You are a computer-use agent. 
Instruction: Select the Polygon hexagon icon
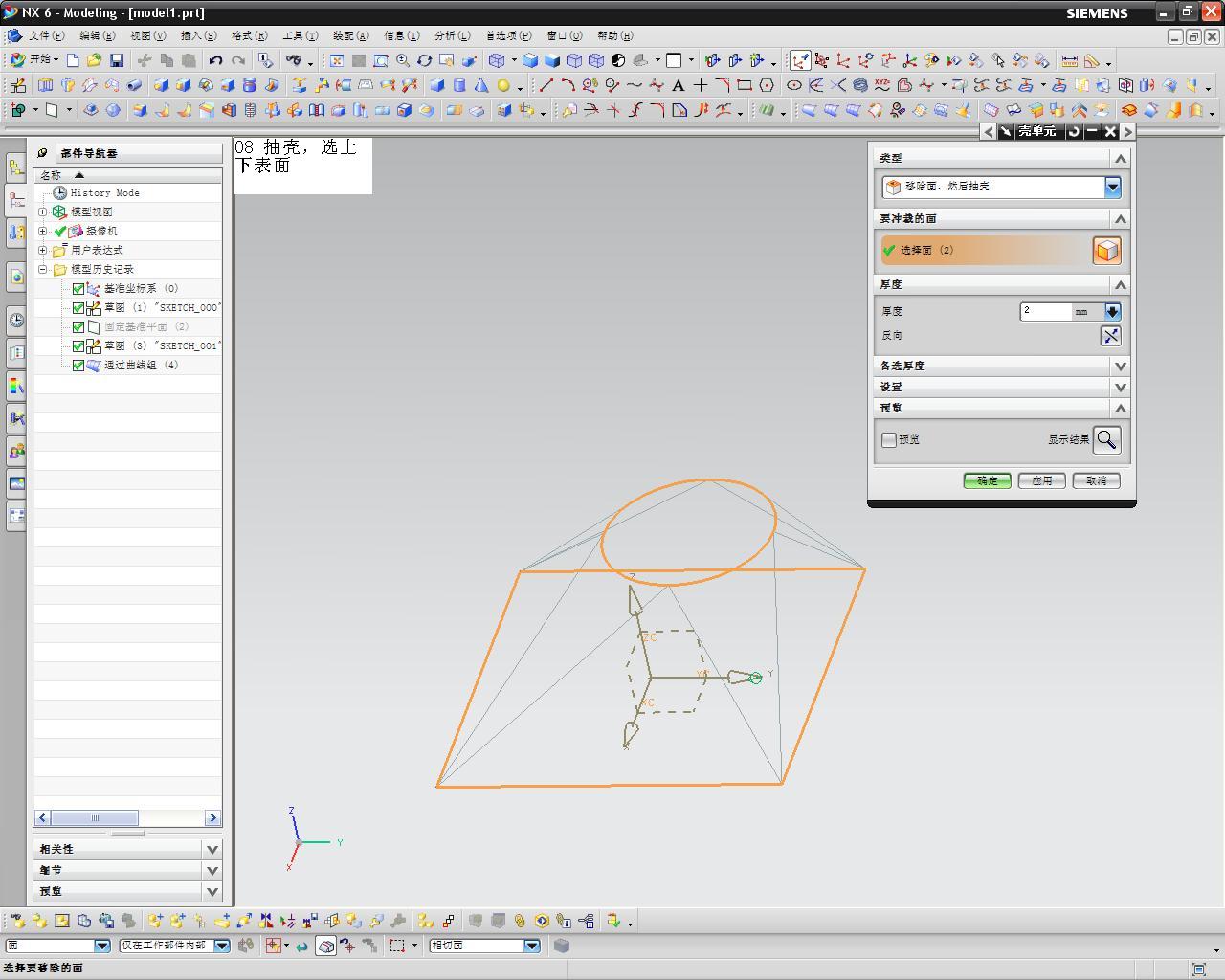[767, 85]
